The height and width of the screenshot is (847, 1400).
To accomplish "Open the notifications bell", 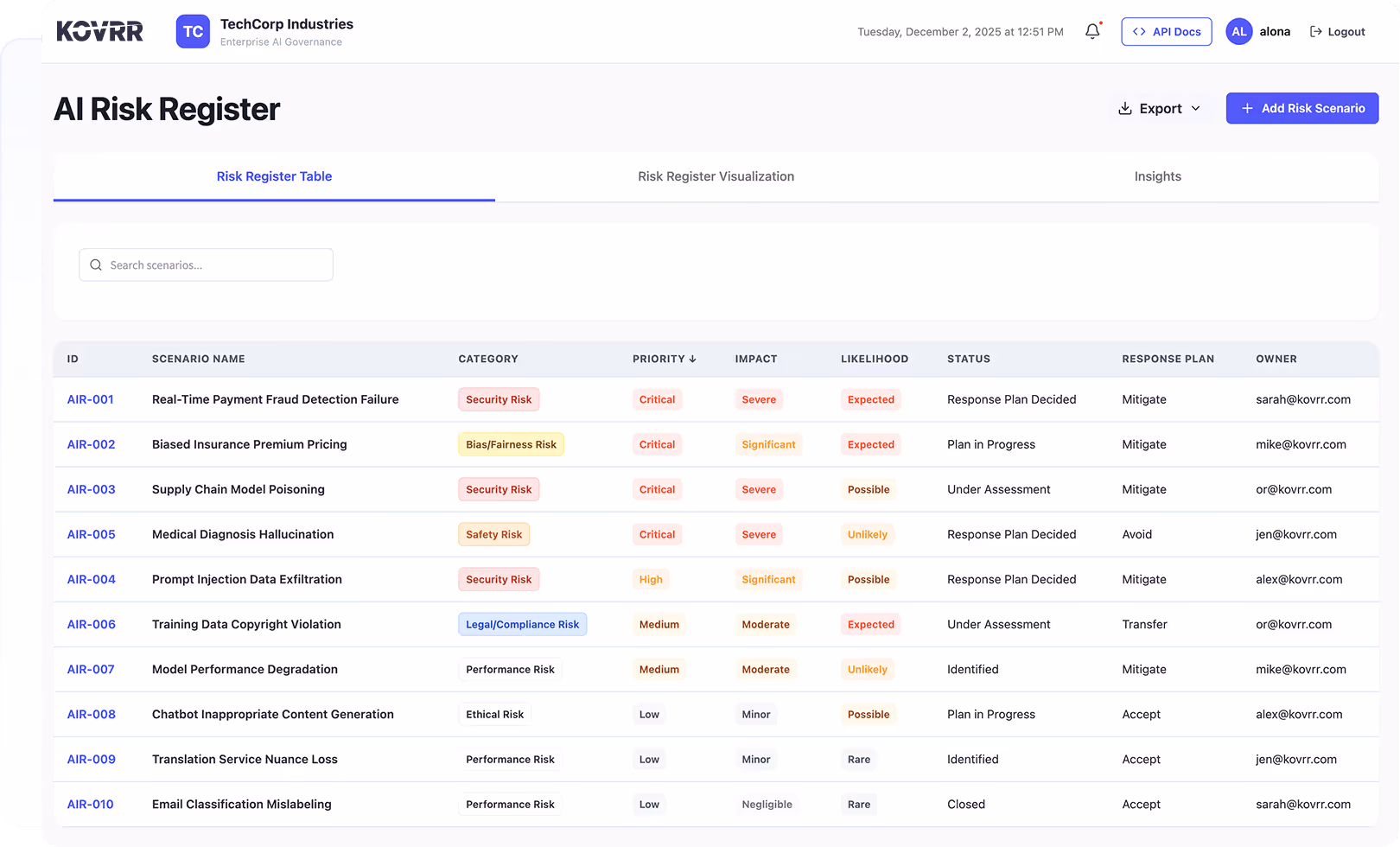I will pyautogui.click(x=1092, y=31).
